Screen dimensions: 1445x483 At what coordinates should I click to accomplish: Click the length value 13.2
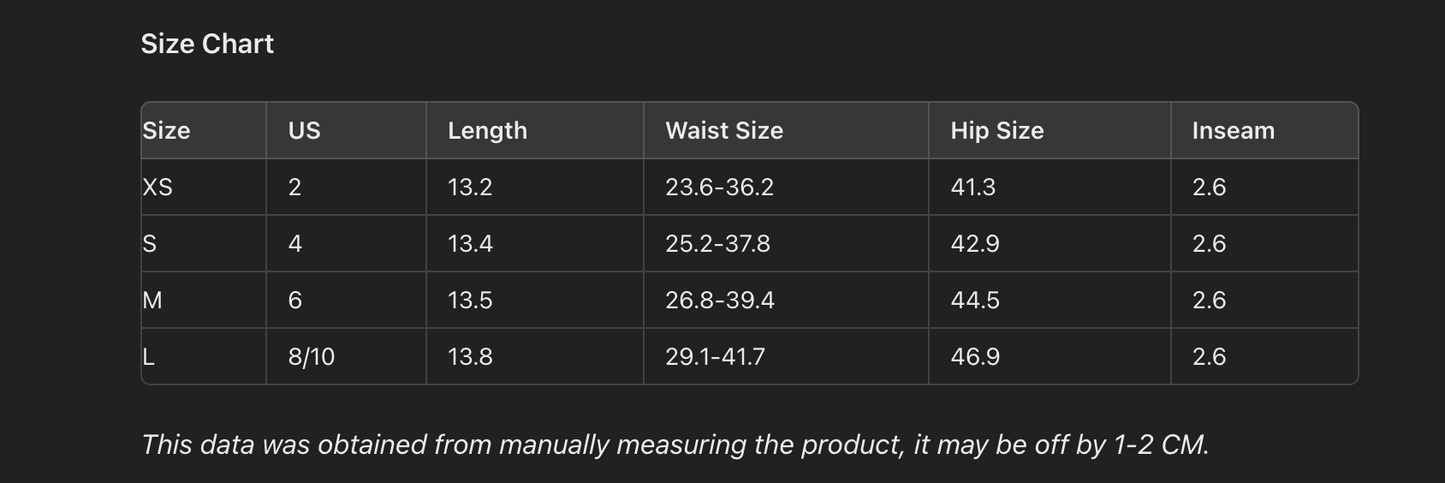pos(470,187)
